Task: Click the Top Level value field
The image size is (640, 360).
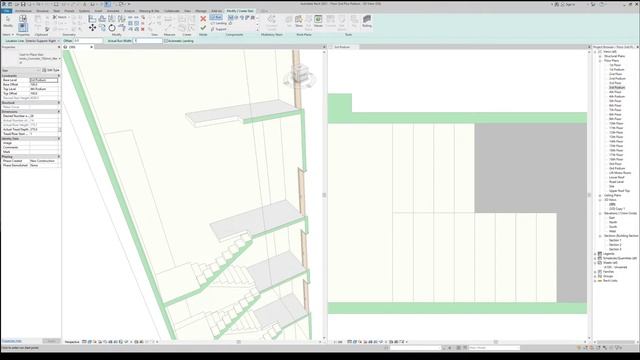Action: click(44, 89)
